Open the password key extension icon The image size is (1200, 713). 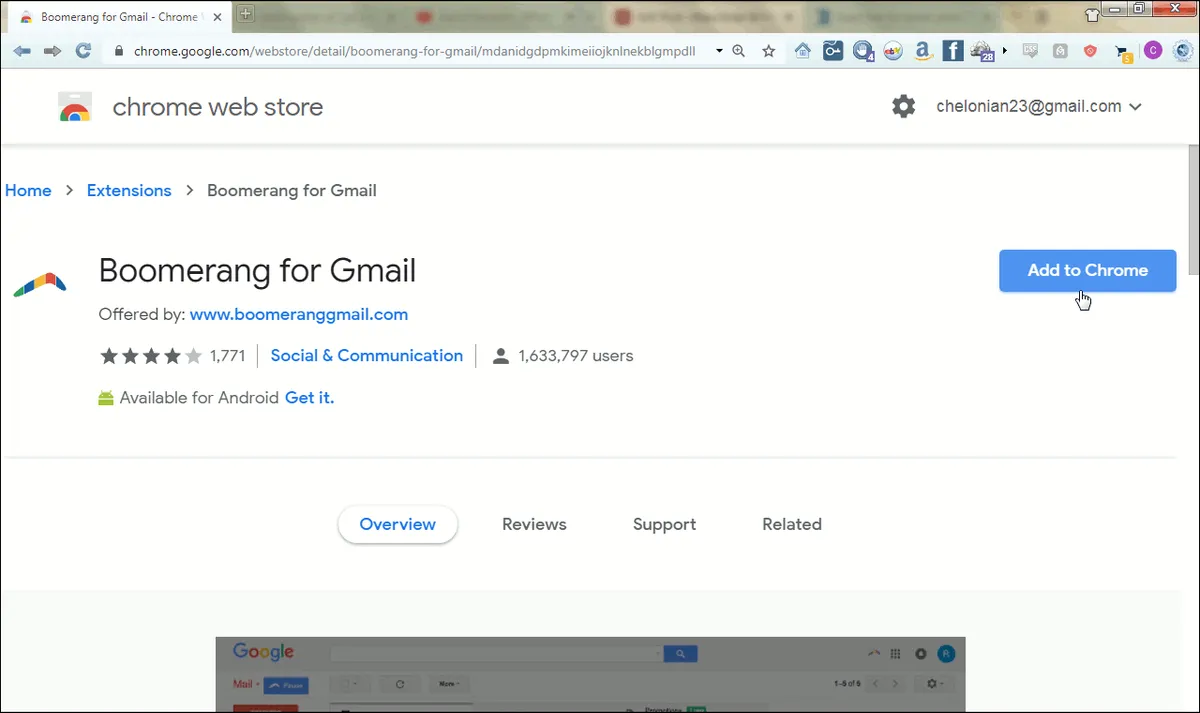pos(833,51)
